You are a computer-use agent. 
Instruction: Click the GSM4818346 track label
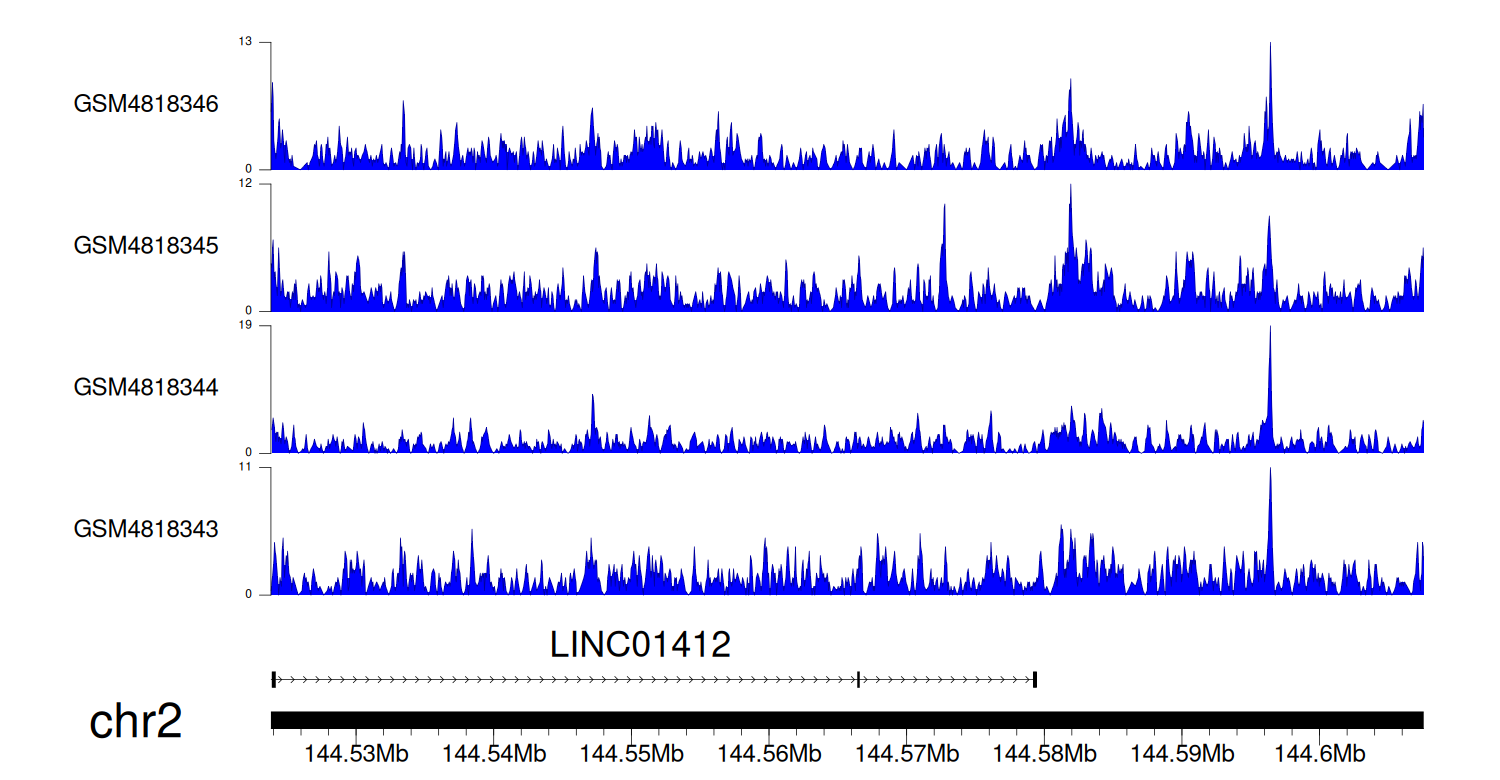pyautogui.click(x=146, y=104)
